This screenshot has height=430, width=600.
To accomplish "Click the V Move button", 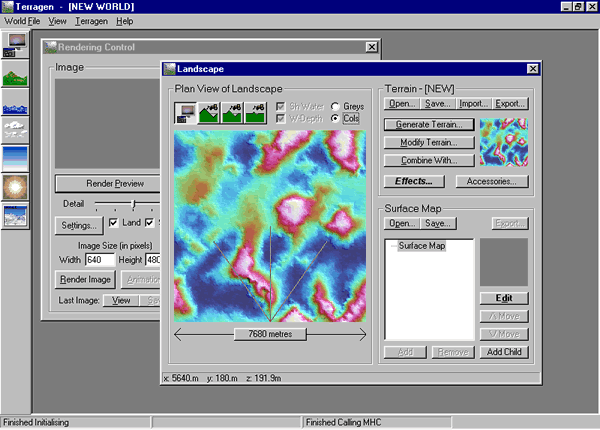I will pyautogui.click(x=504, y=334).
